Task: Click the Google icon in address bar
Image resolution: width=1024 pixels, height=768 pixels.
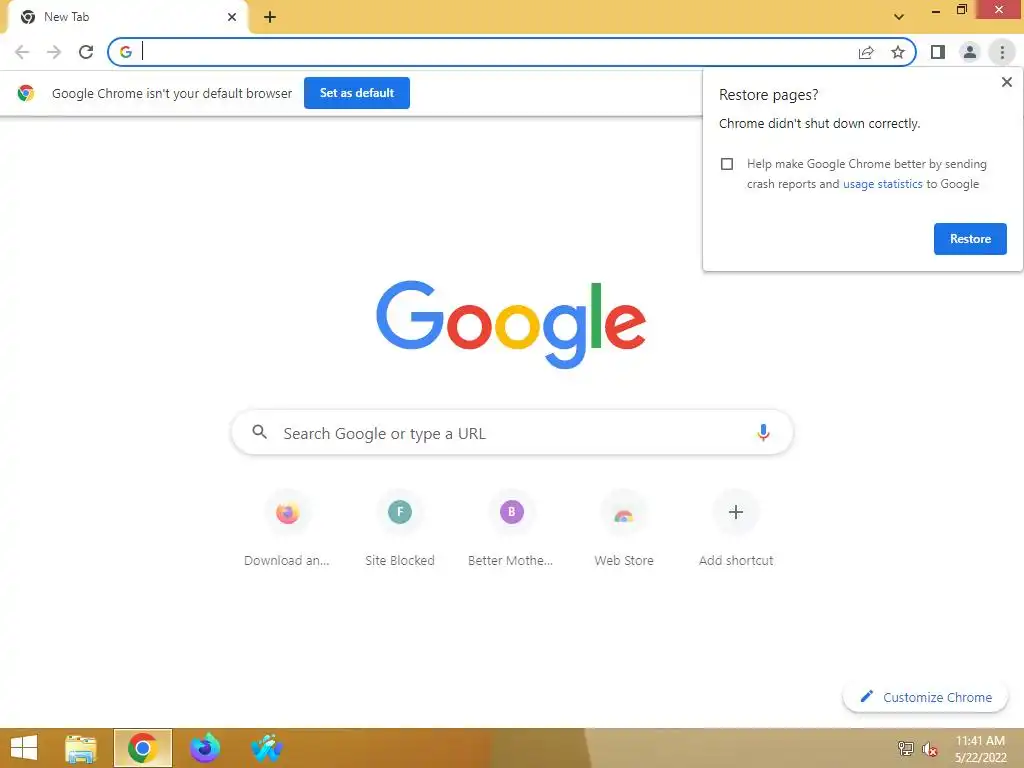Action: pyautogui.click(x=125, y=52)
